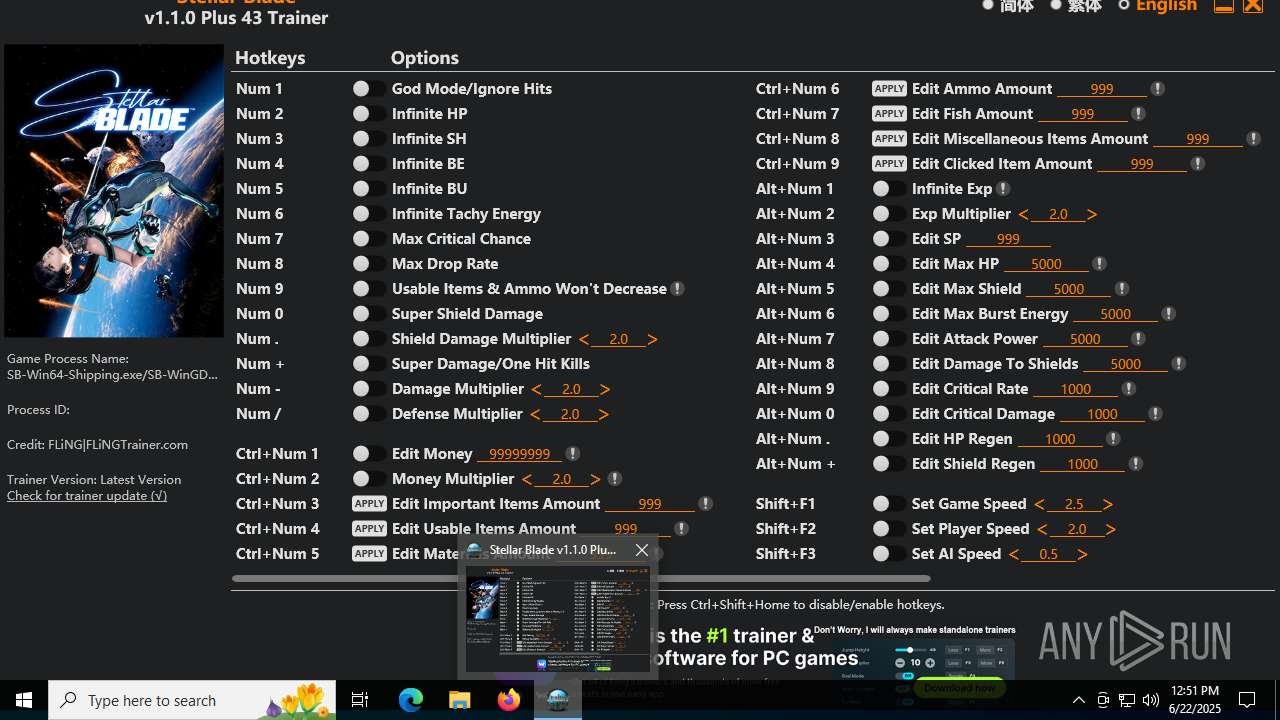Increase Set AI Speed value arrow
The image size is (1280, 720).
point(1082,554)
